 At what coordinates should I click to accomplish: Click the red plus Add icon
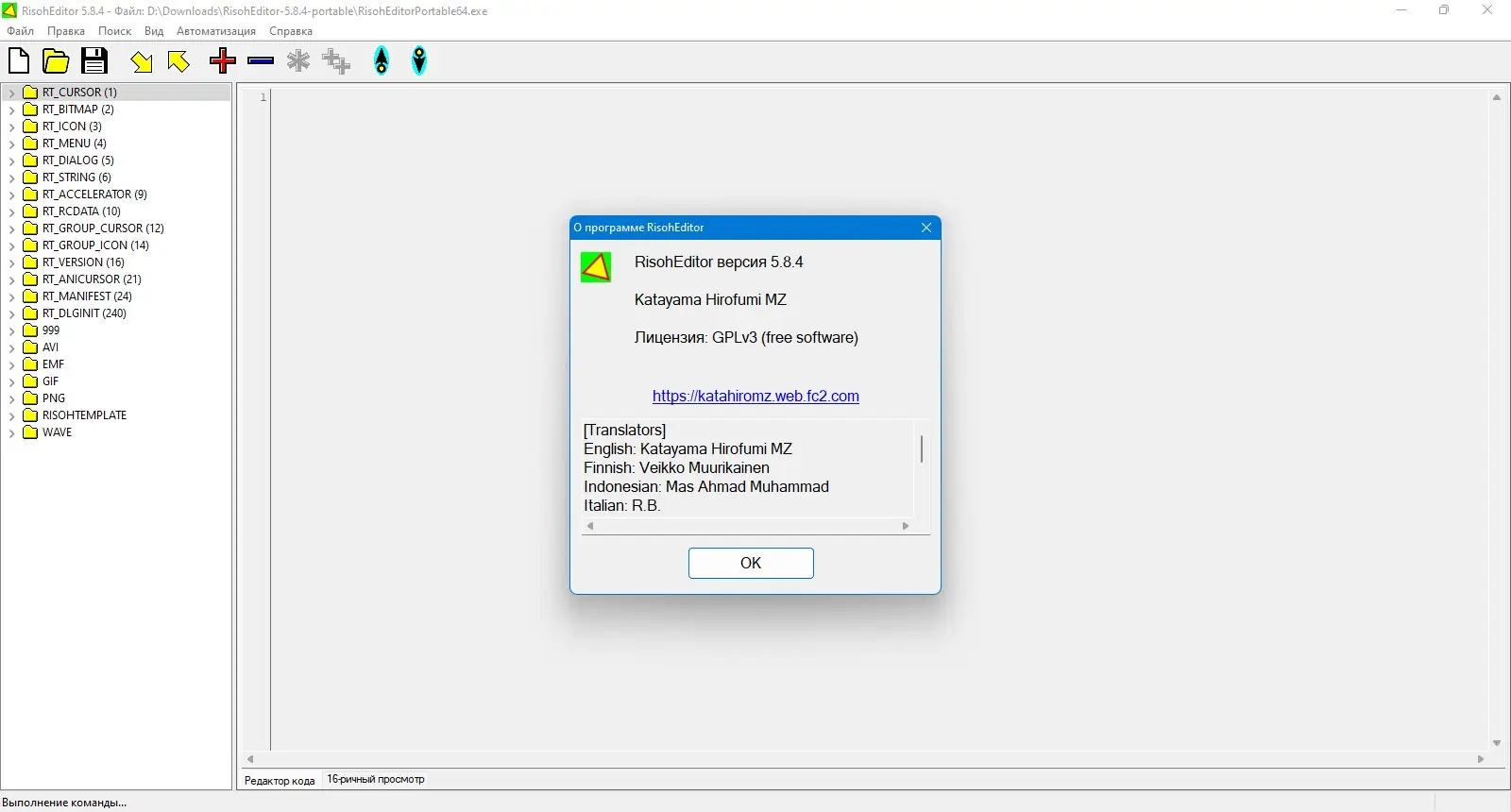point(223,61)
